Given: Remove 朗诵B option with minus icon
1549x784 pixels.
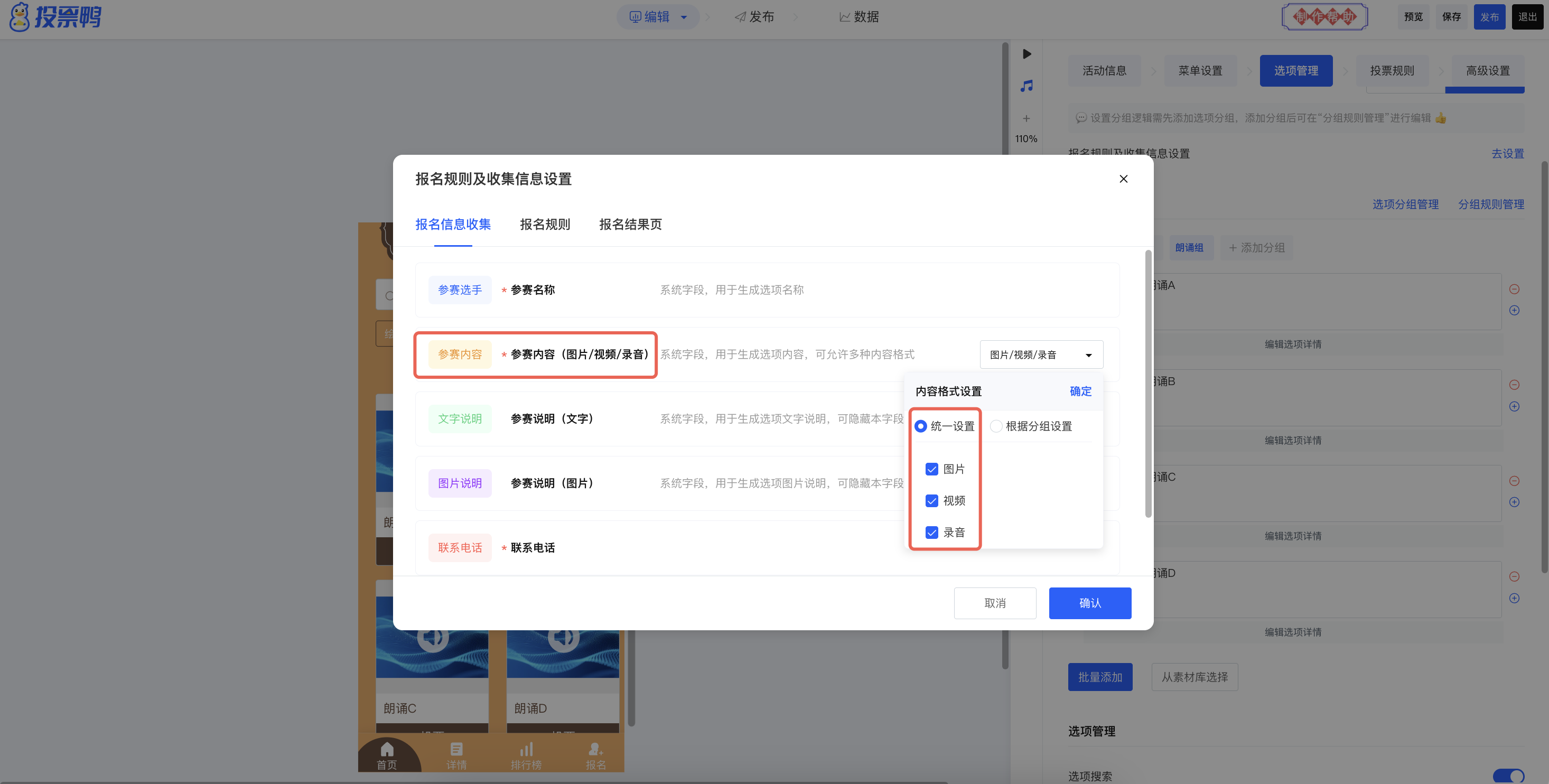Looking at the screenshot, I should click(1514, 385).
